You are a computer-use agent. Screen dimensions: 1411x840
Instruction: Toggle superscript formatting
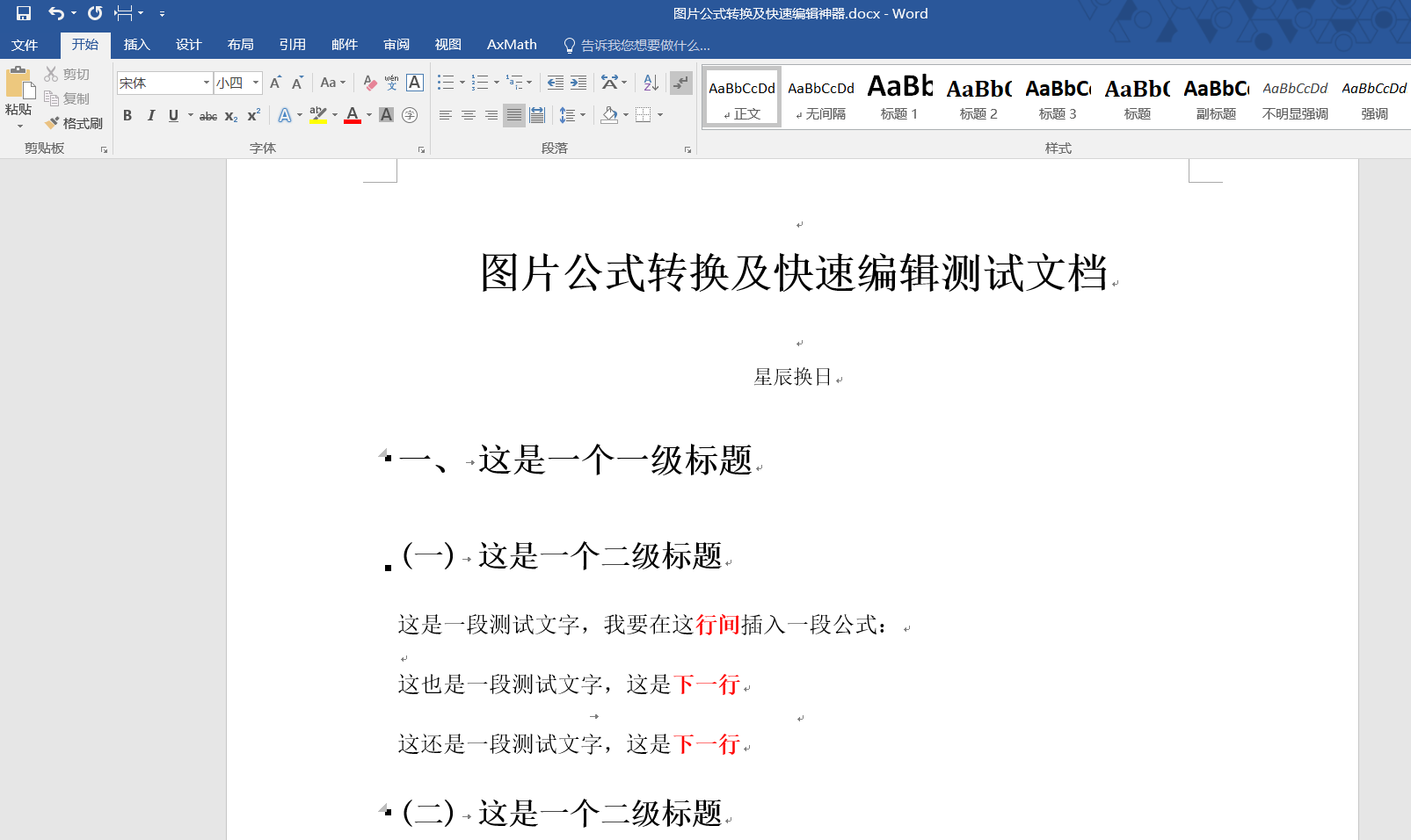click(x=253, y=115)
